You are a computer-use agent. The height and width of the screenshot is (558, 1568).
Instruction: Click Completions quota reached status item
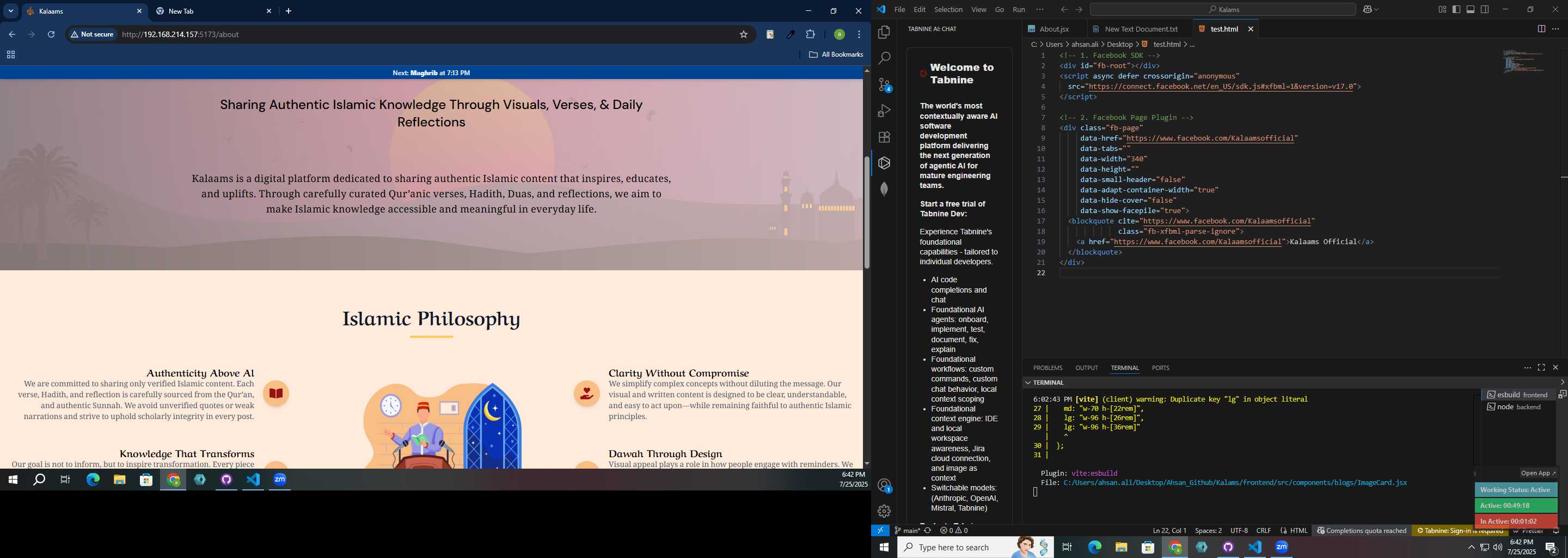pyautogui.click(x=1362, y=531)
